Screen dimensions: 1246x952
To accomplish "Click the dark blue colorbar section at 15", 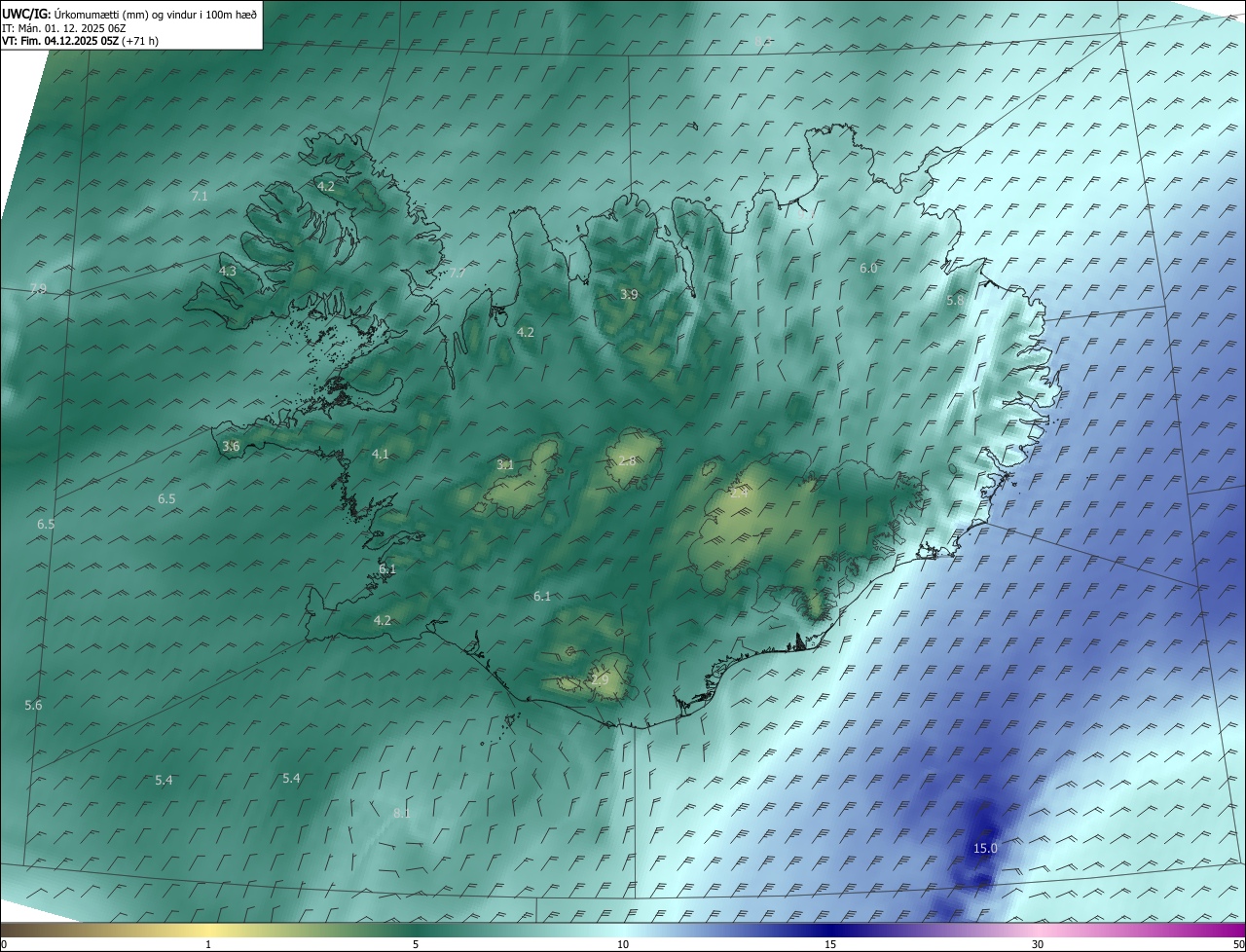I will (x=830, y=930).
